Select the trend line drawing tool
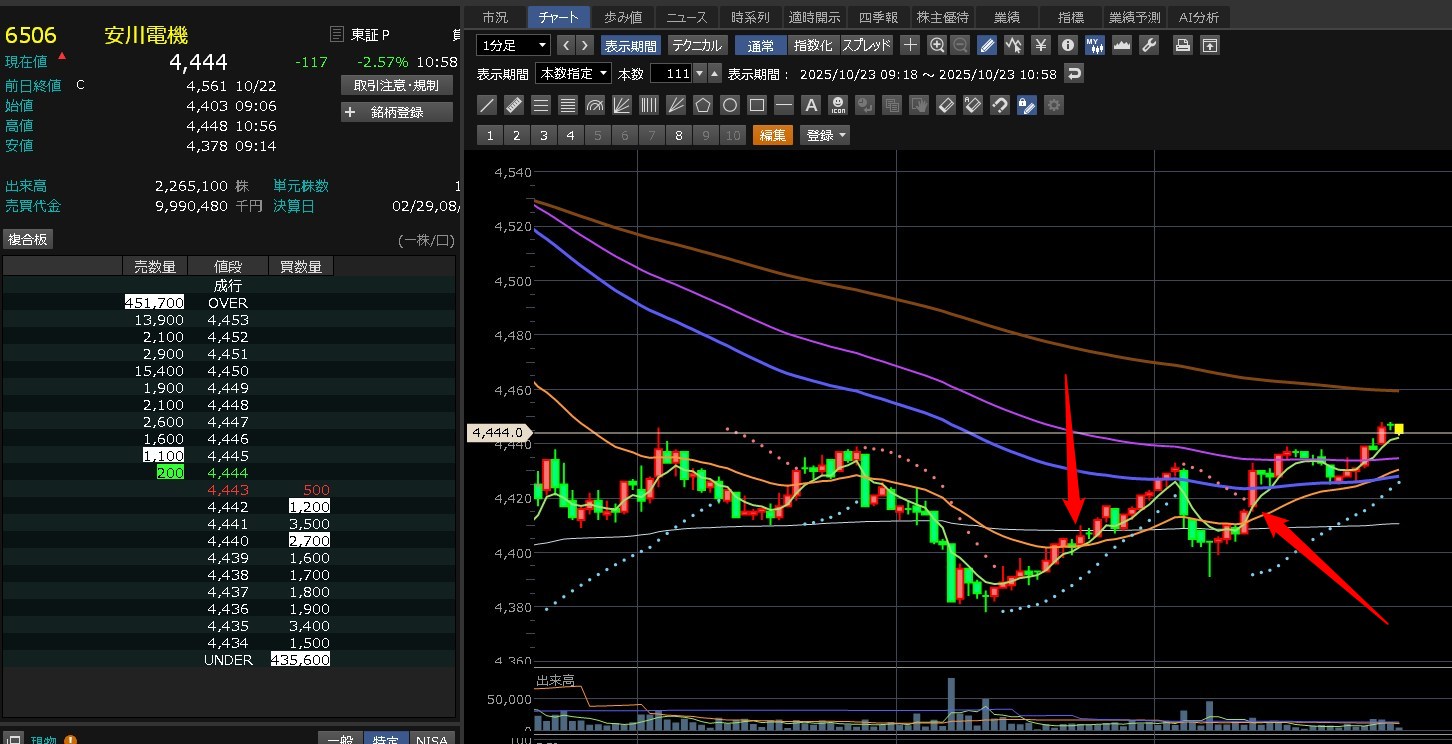The image size is (1452, 744). (487, 105)
